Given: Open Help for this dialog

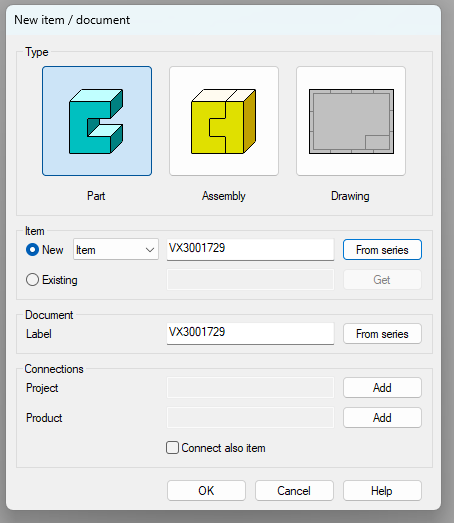Looking at the screenshot, I should coord(382,491).
